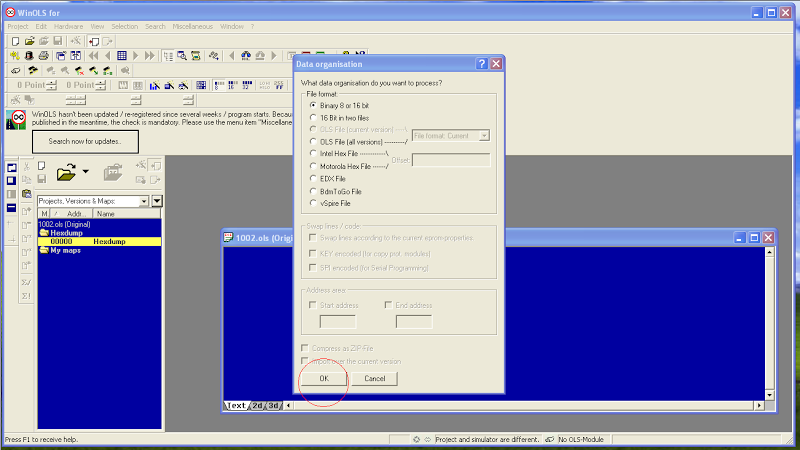
Task: Click the Start address text field
Action: click(338, 321)
